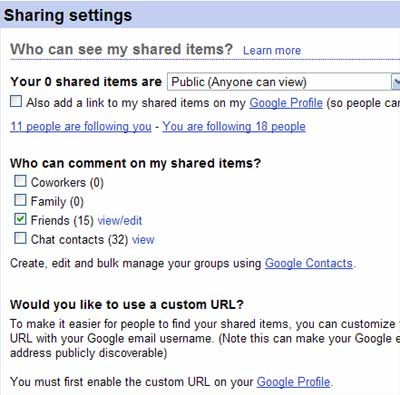The width and height of the screenshot is (400, 395).
Task: Enable adding link to Google Profile checkbox
Action: point(16,101)
